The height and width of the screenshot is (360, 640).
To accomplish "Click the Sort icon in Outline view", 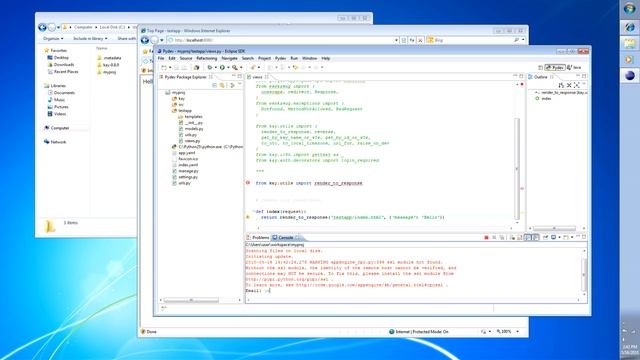I will tap(561, 85).
